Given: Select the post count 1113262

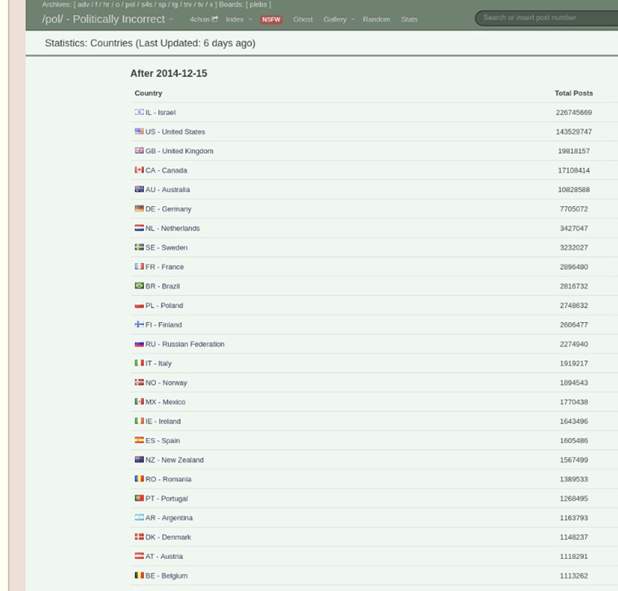Looking at the screenshot, I should [x=573, y=576].
